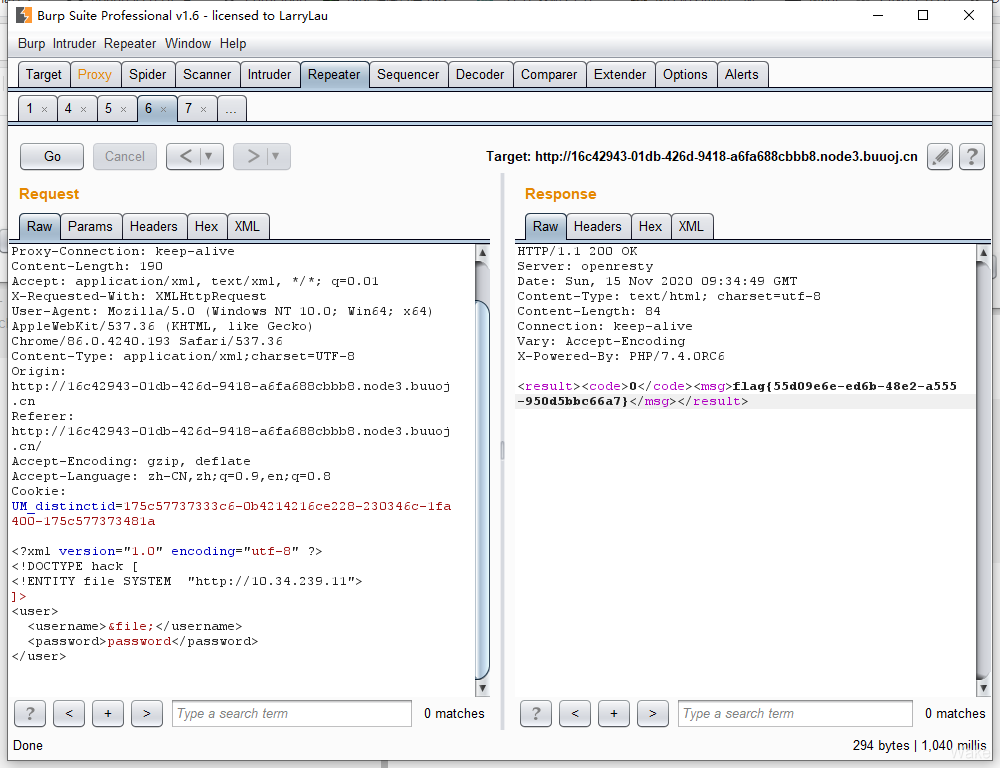The image size is (1000, 768).
Task: Open the Request XML view tab
Action: pos(247,226)
